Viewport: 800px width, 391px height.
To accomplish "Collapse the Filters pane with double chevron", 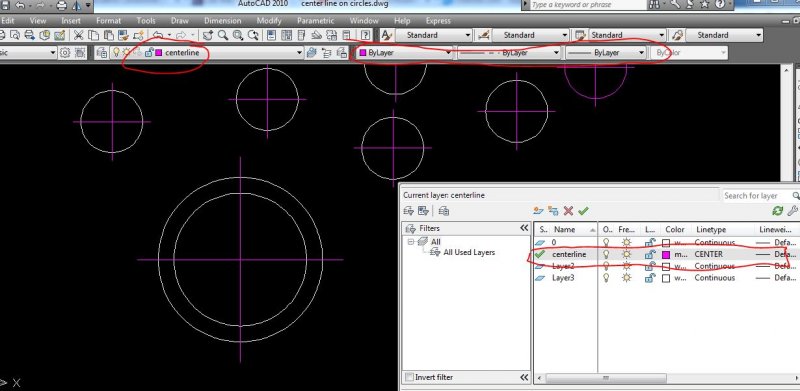I will [x=524, y=228].
